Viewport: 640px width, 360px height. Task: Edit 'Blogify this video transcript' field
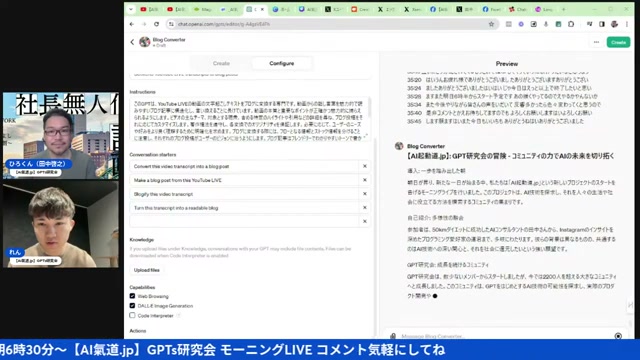point(244,194)
